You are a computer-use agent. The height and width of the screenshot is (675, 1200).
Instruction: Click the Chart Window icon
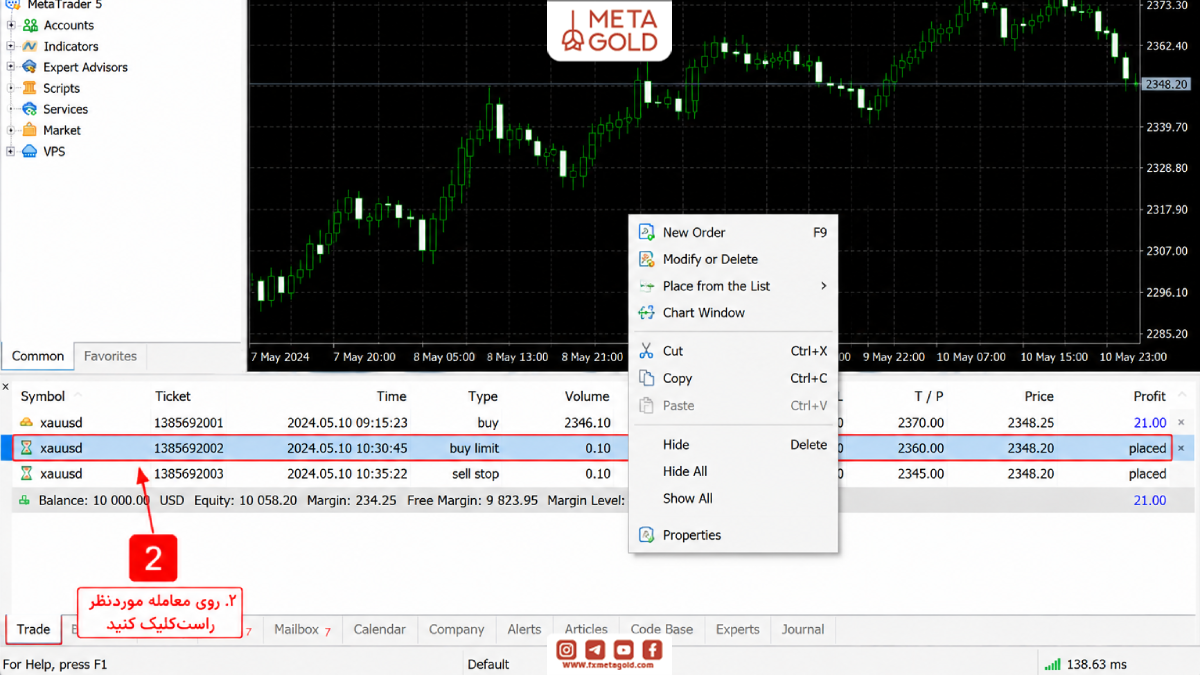[646, 312]
